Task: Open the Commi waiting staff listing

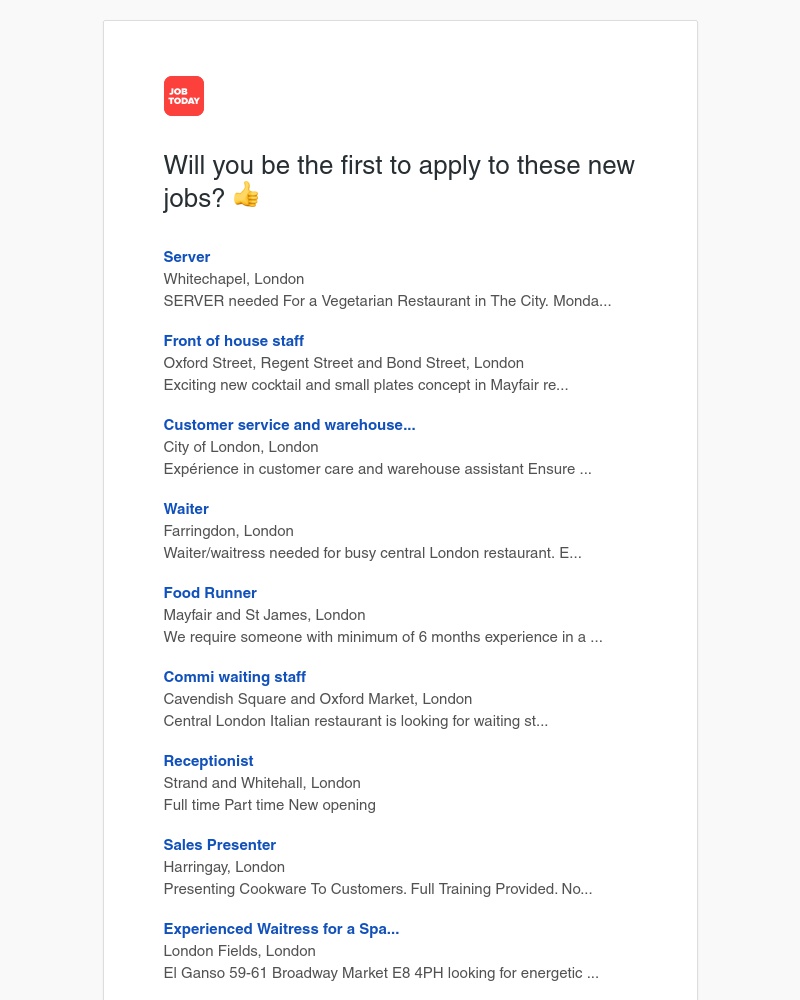Action: click(x=234, y=677)
